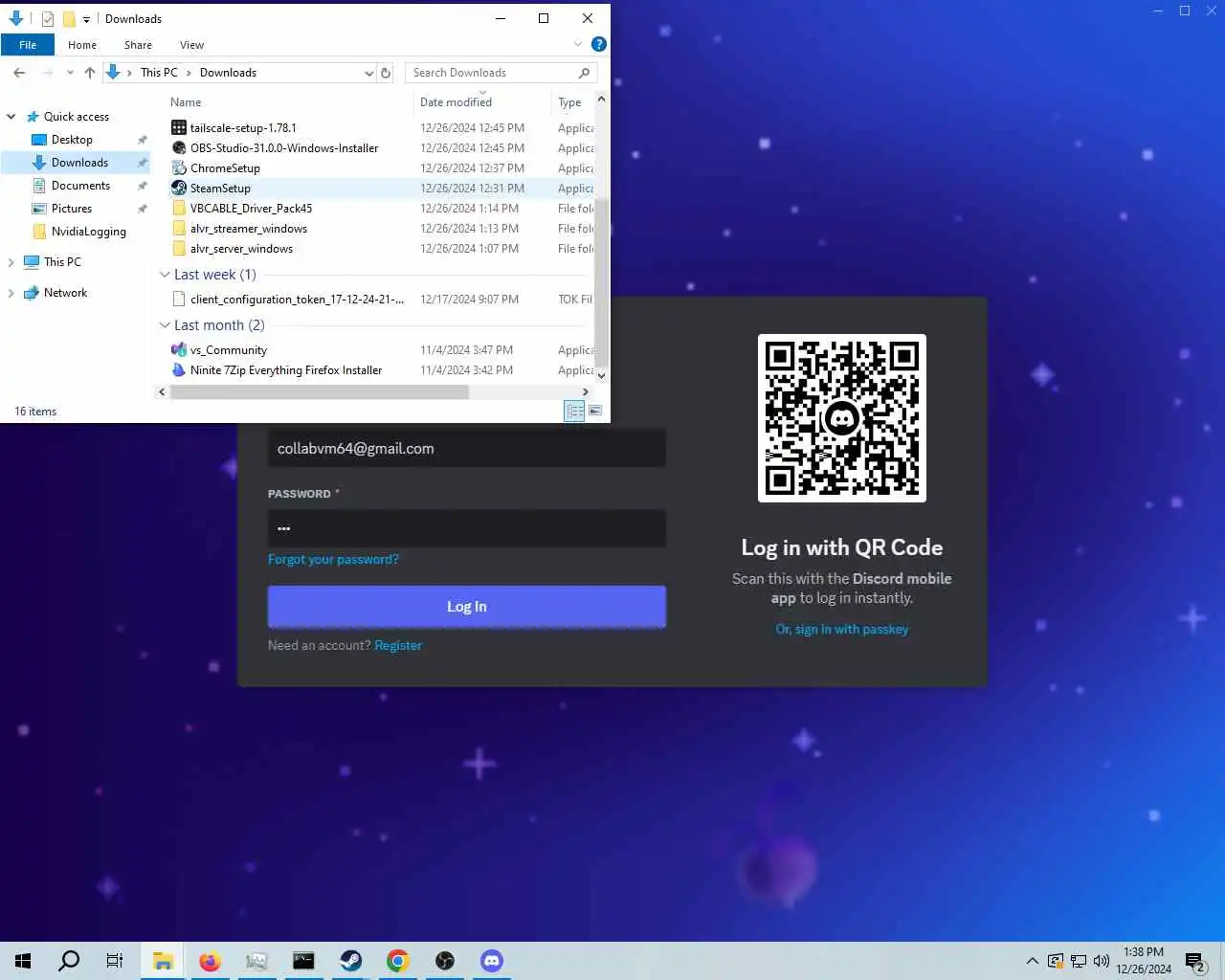Open the File tab
The image size is (1225, 980).
[x=28, y=44]
